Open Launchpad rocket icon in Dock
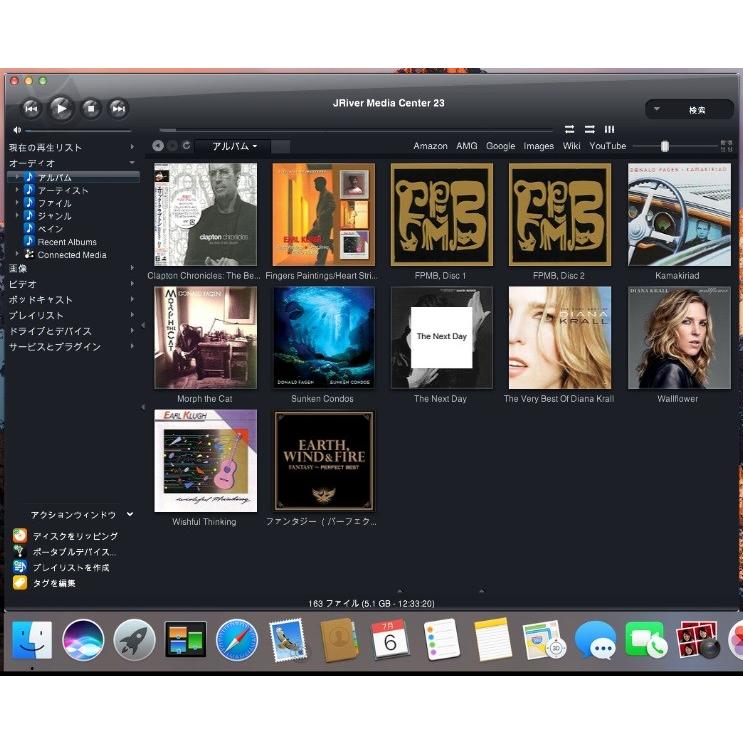 [135, 640]
